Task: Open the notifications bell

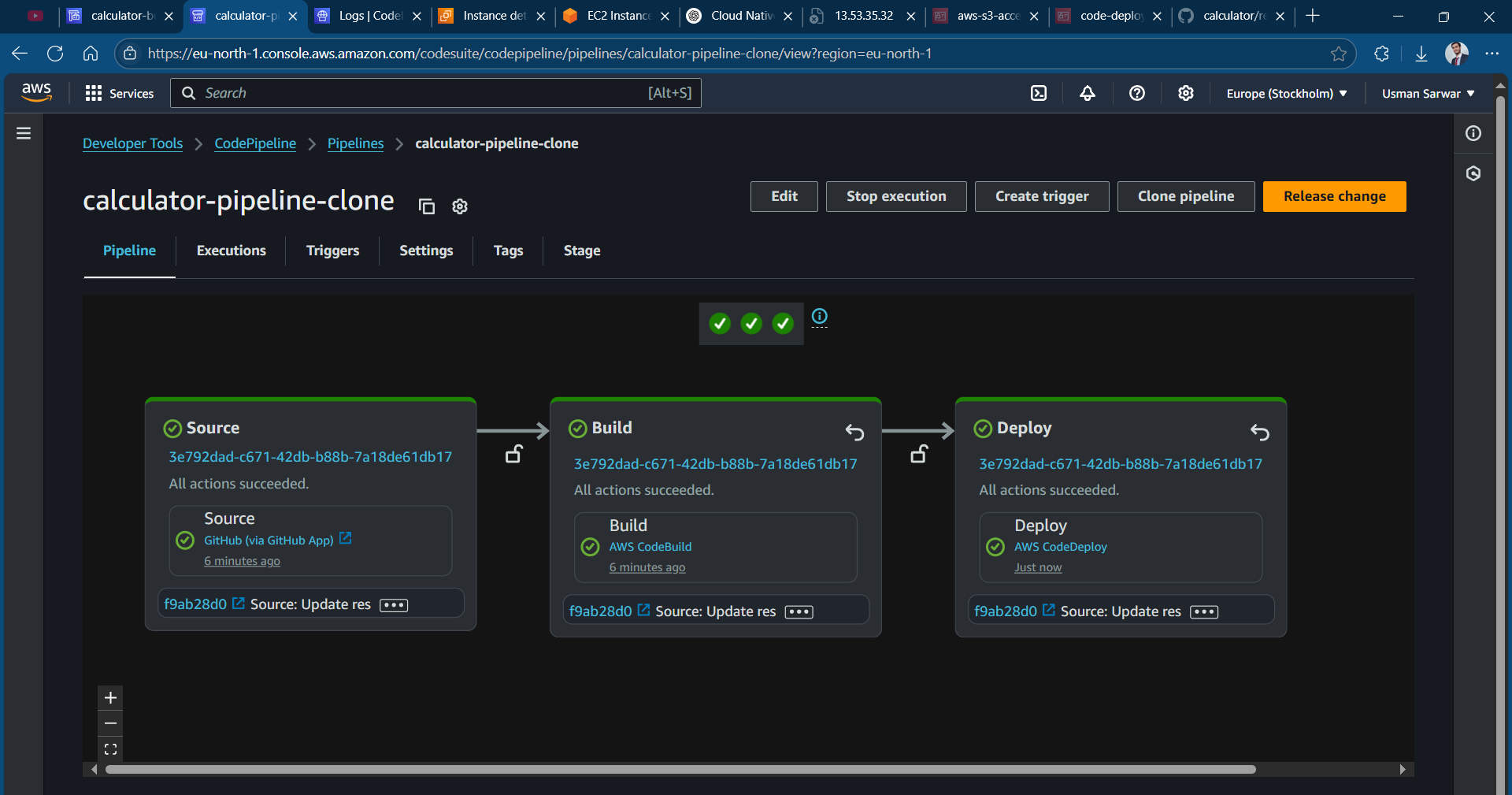Action: point(1088,93)
